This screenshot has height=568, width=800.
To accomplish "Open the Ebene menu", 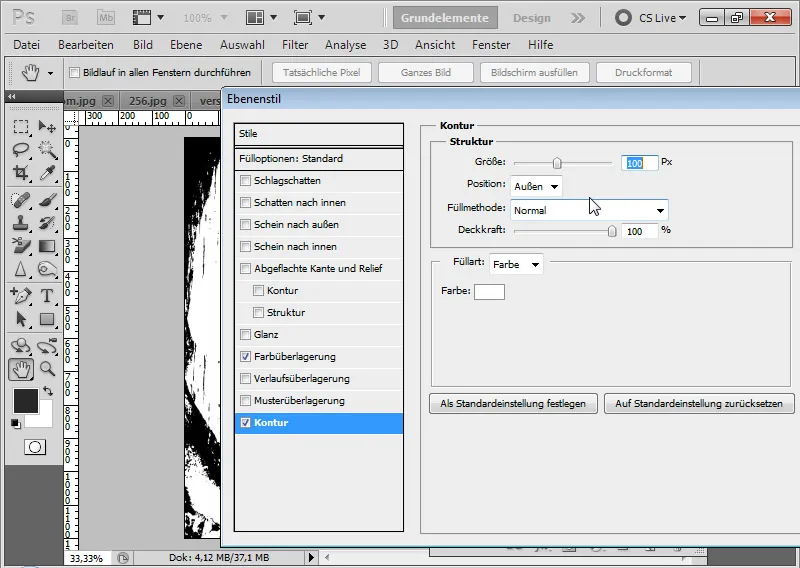I will coord(186,45).
